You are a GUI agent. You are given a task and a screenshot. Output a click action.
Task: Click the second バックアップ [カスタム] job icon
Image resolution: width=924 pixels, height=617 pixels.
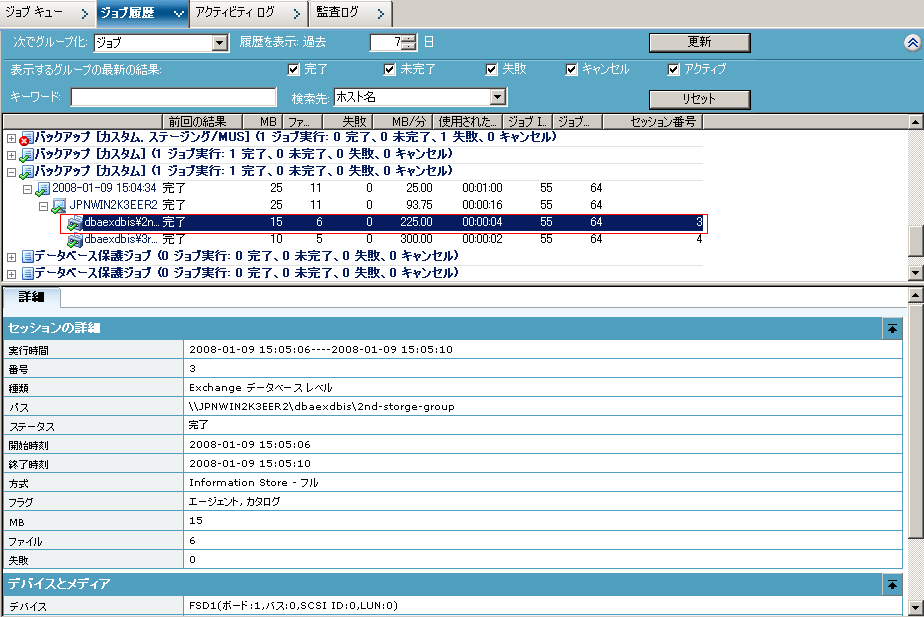[26, 156]
